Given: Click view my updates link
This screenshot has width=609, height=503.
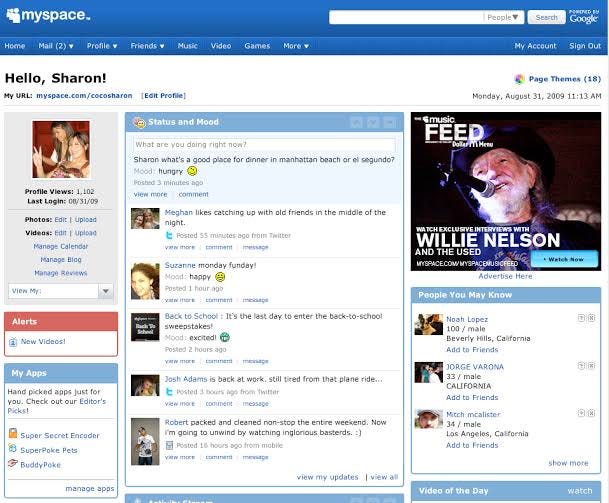Looking at the screenshot, I should 327,477.
